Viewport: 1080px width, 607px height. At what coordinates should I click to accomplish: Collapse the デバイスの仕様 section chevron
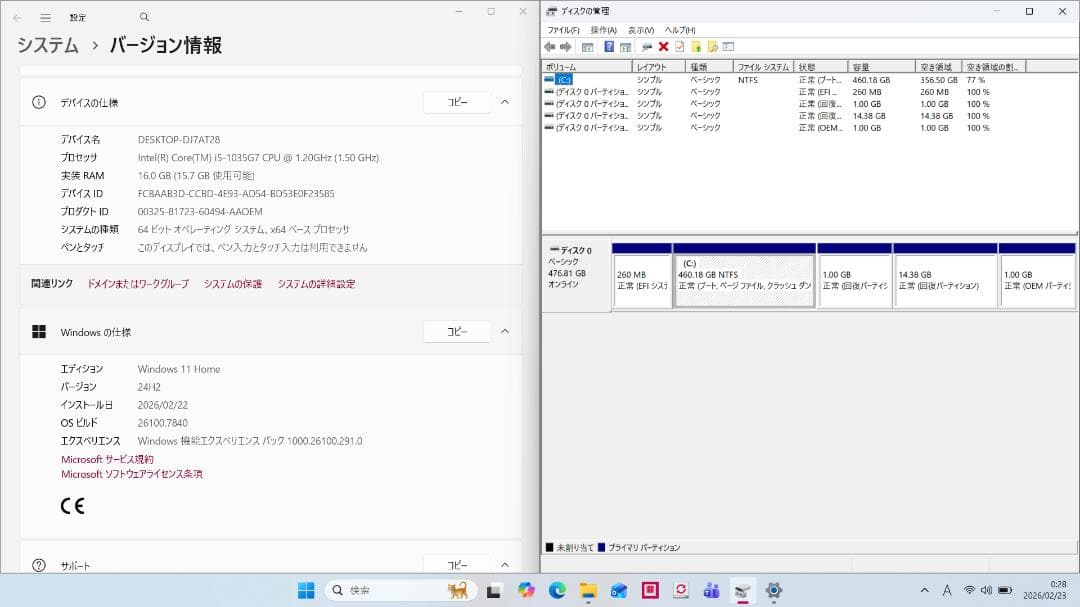tap(505, 102)
